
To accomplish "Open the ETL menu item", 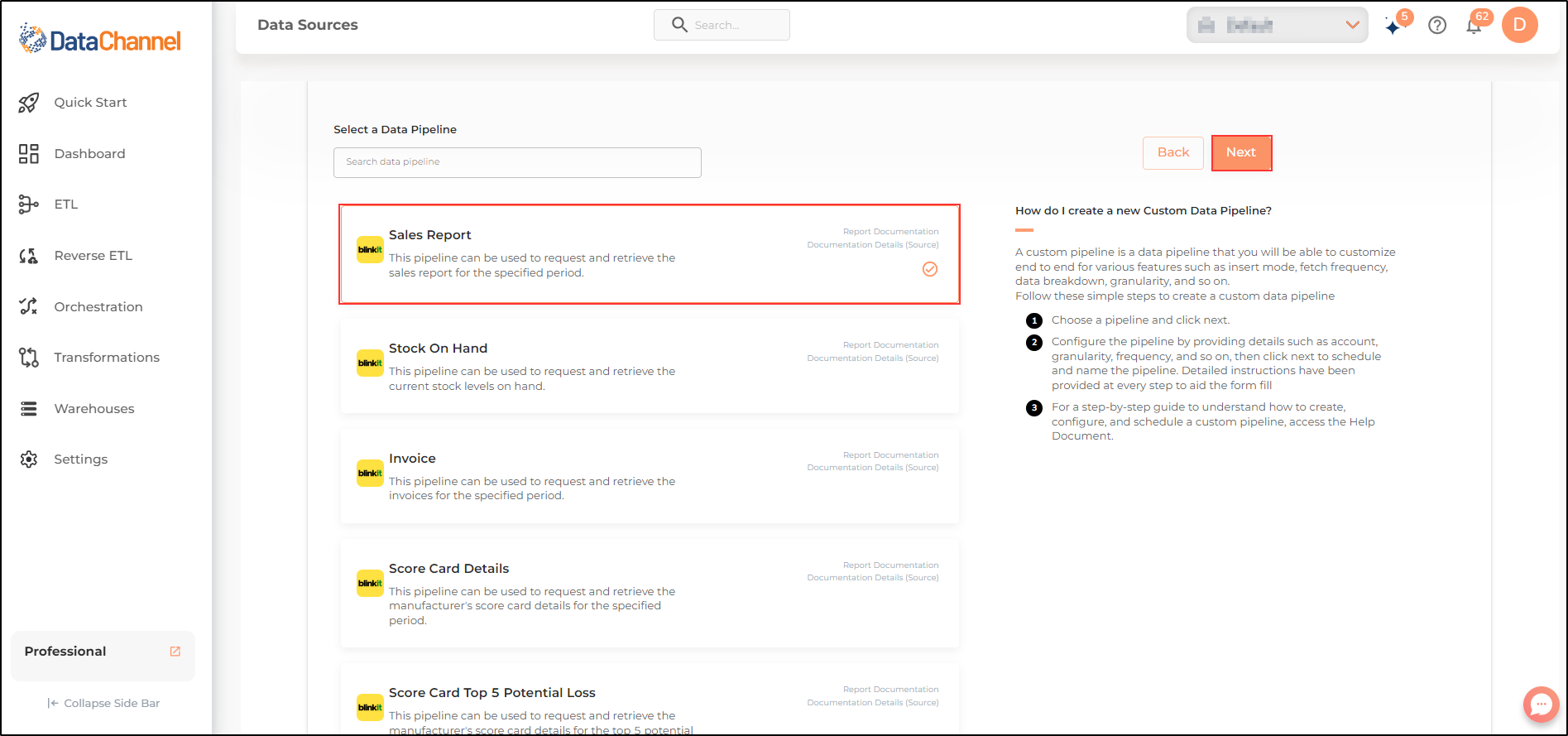I will pos(66,204).
